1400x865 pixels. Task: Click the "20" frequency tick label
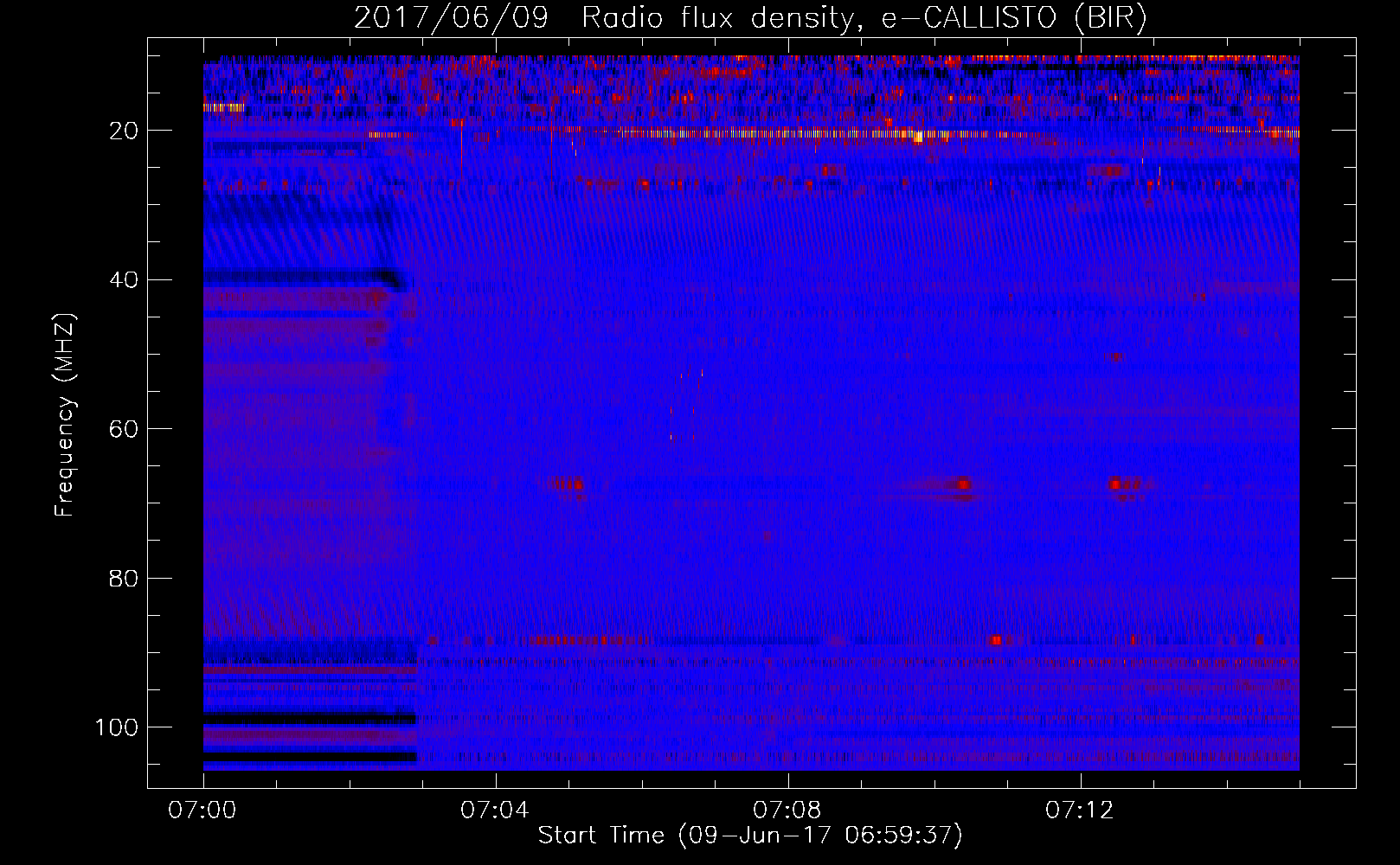[124, 131]
